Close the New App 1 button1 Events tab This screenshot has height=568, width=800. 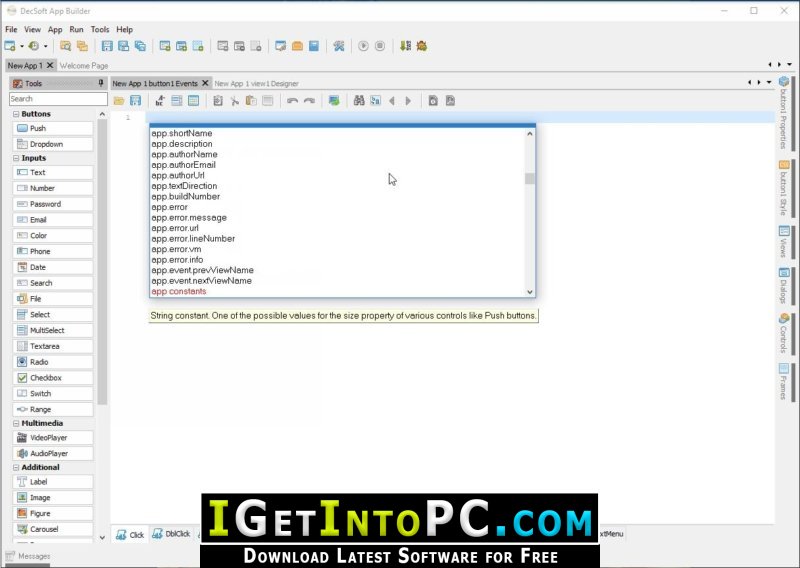click(205, 83)
